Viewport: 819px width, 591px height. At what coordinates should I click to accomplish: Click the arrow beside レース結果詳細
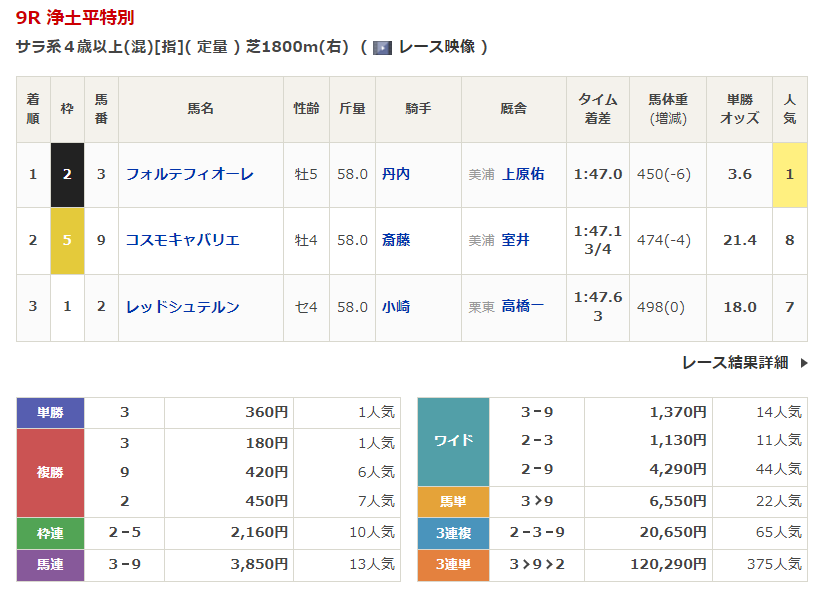coord(803,363)
